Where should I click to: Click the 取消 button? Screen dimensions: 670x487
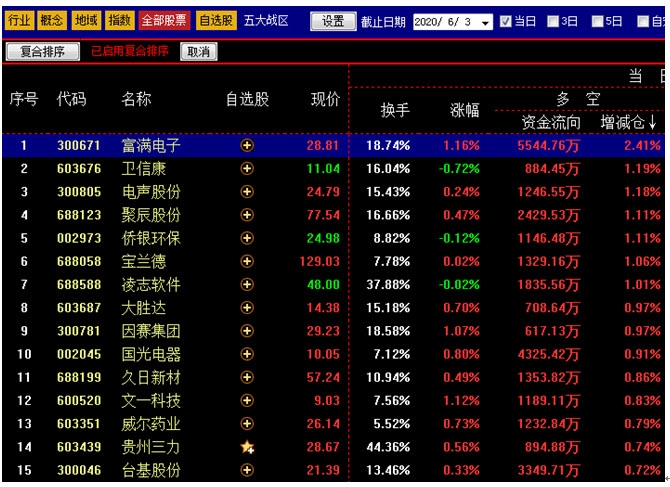coord(198,52)
